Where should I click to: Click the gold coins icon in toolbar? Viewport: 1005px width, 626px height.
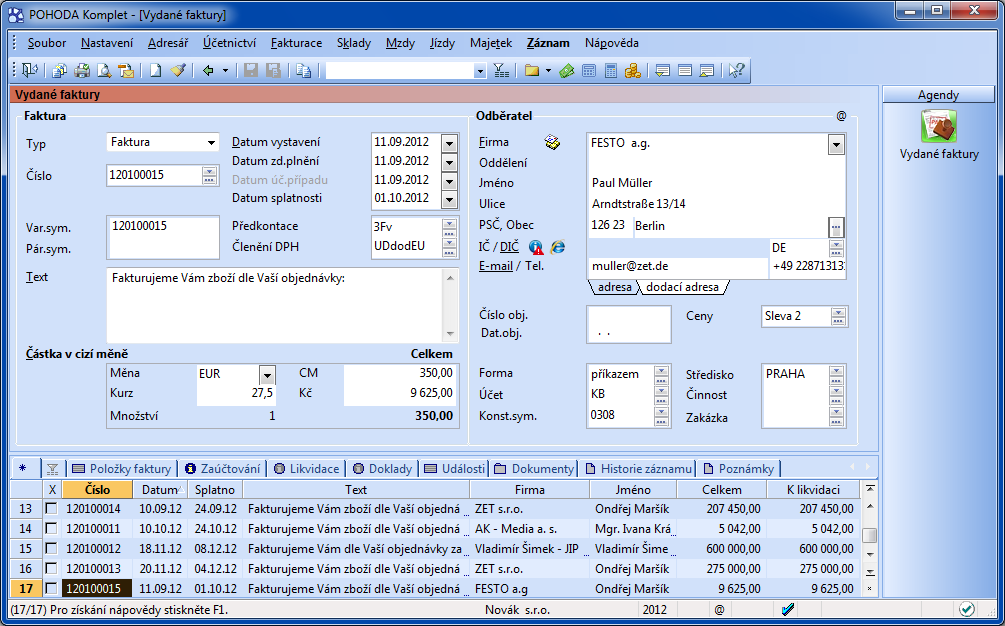[633, 70]
